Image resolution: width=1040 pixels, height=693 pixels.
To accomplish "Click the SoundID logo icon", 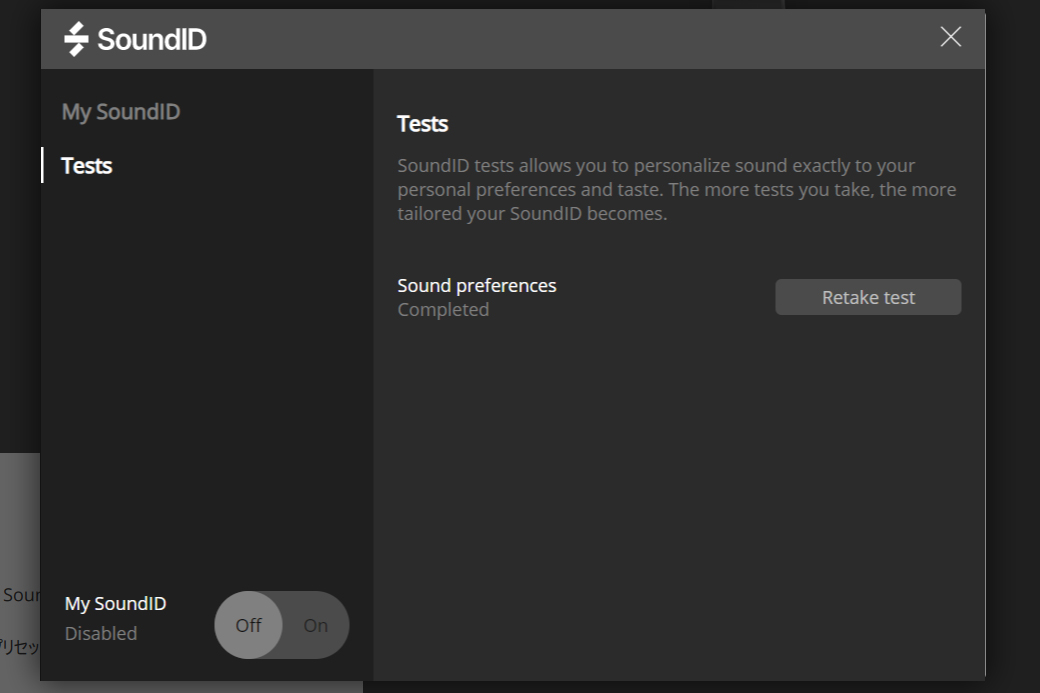I will 76,39.
